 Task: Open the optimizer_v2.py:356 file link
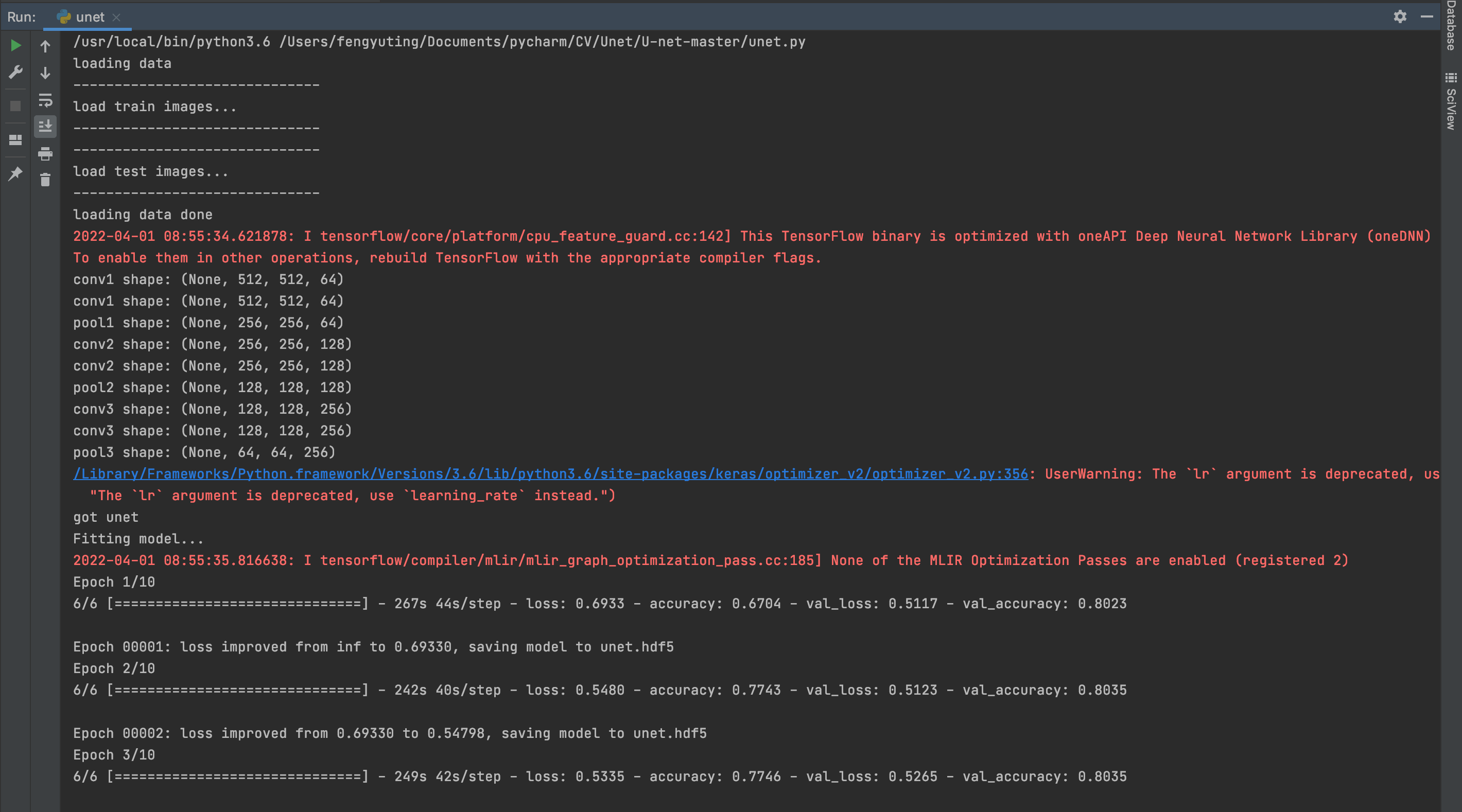pyautogui.click(x=550, y=474)
